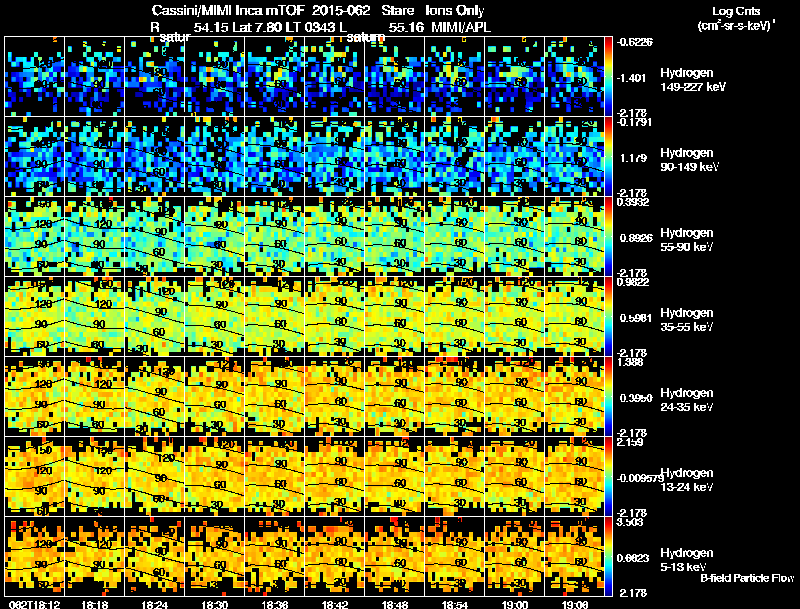Select the 'Hydrogen 90-149 keV' row label

click(689, 160)
